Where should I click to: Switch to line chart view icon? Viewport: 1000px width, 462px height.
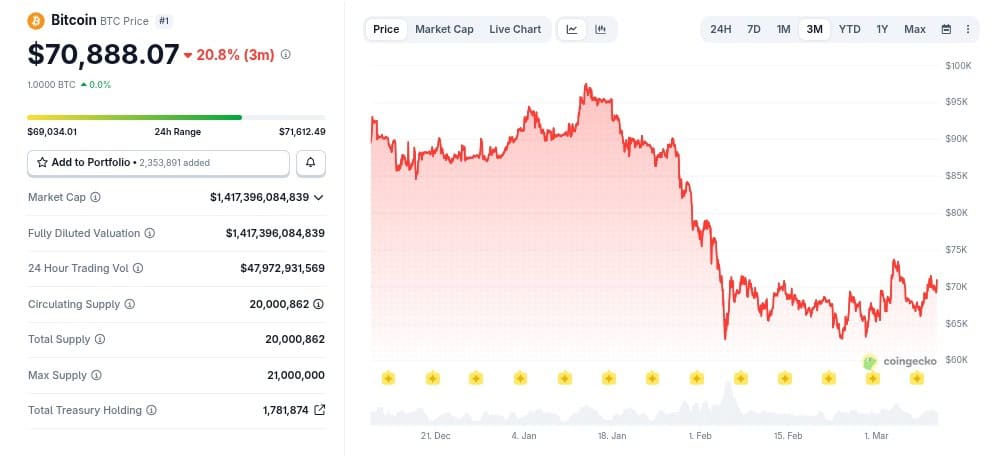[572, 29]
